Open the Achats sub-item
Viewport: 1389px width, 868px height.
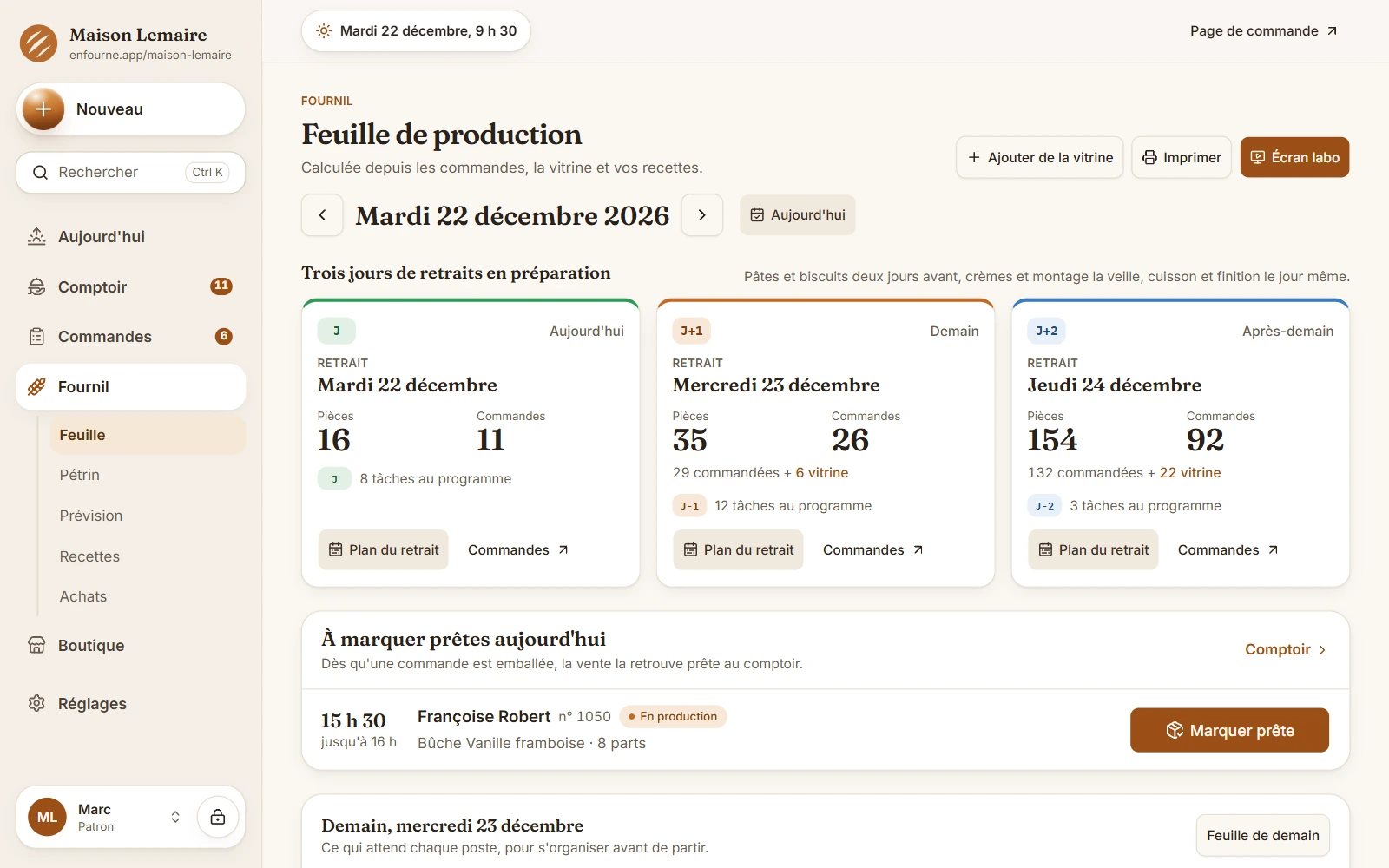click(148, 596)
